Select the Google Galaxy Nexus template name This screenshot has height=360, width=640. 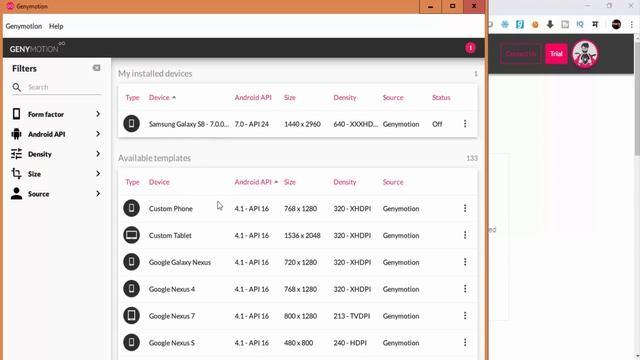pos(180,262)
